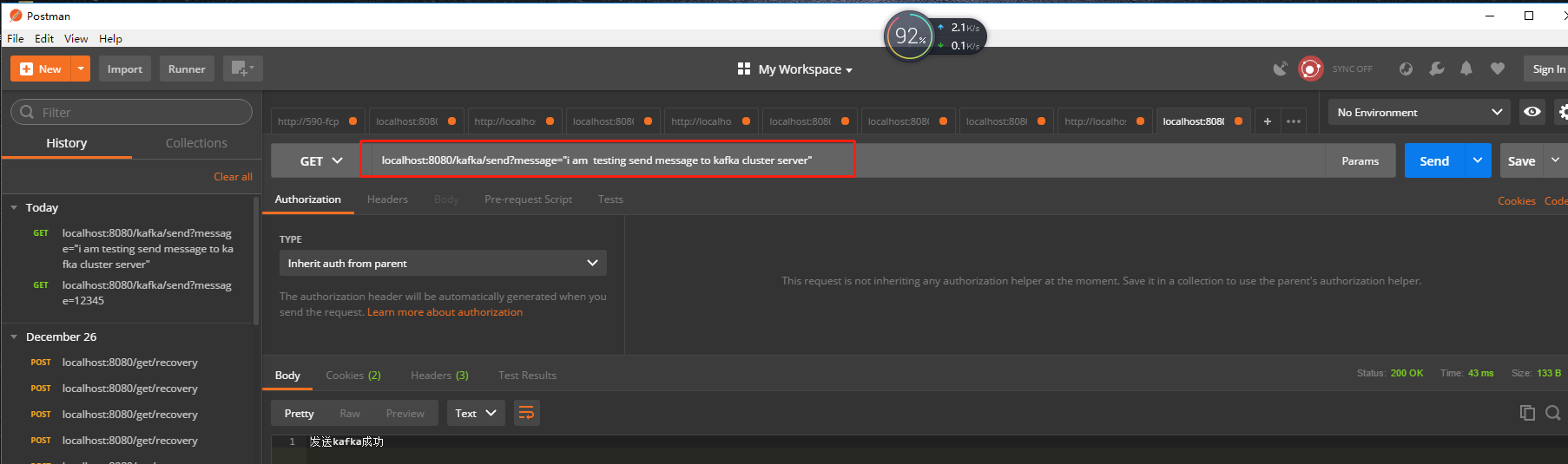This screenshot has height=464, width=1568.
Task: Click the 200 OK status value
Action: [x=1407, y=373]
